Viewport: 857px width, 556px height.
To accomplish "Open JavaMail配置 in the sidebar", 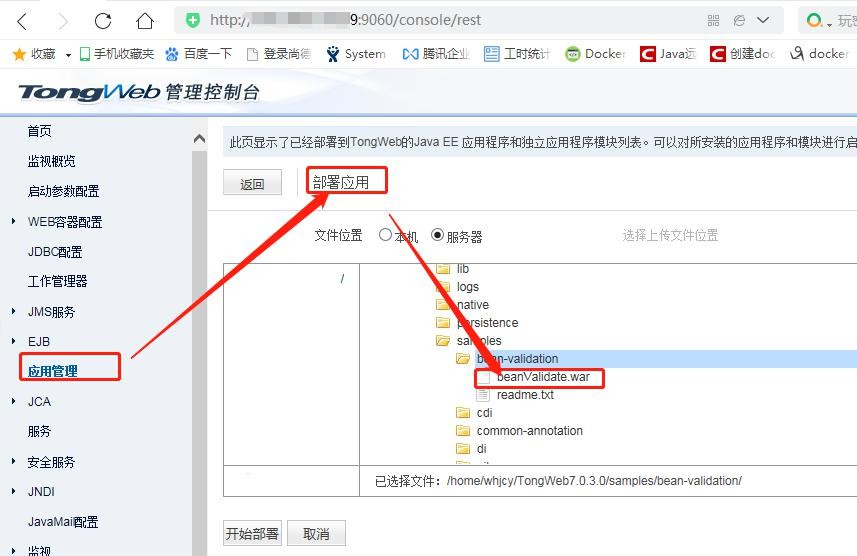I will pos(63,522).
